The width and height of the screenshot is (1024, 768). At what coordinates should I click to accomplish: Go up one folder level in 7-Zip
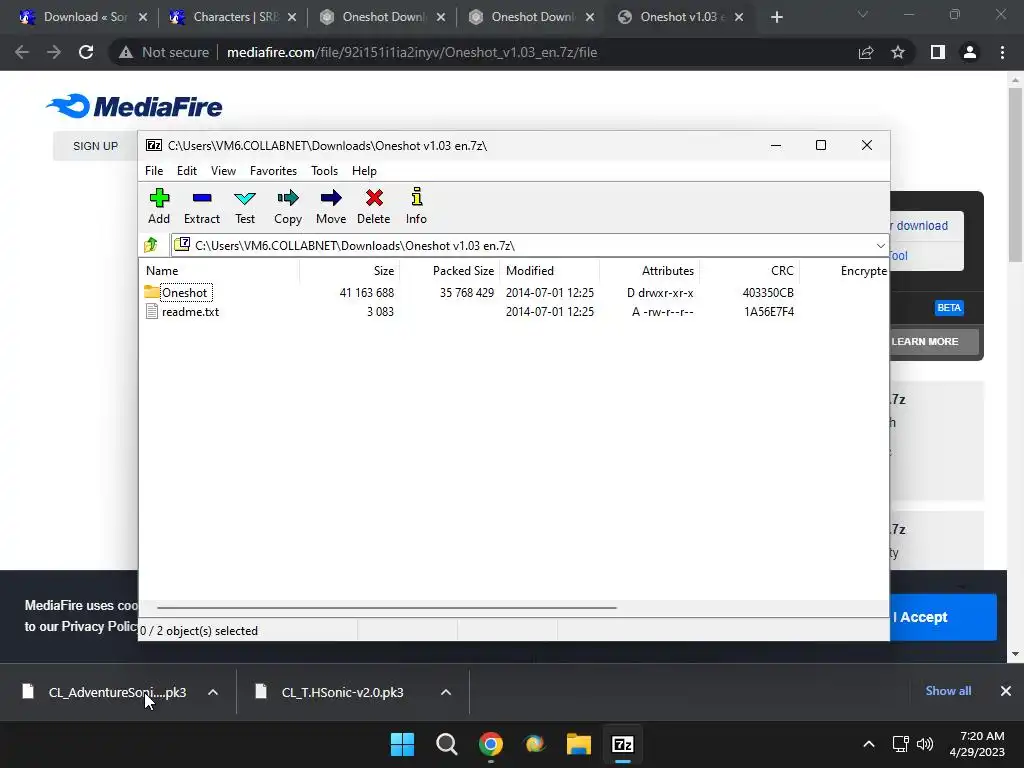(152, 245)
